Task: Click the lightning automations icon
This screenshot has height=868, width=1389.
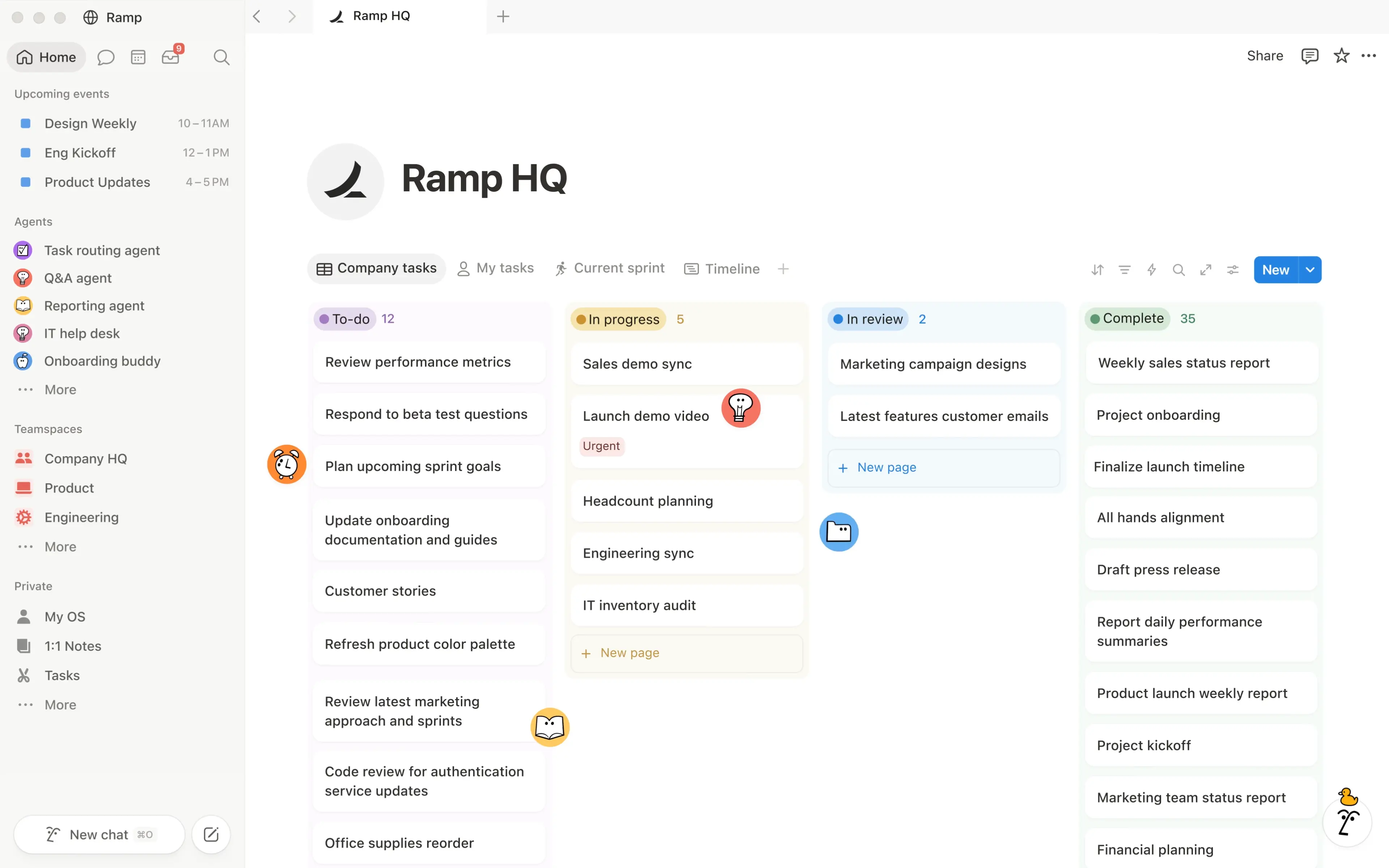Action: (x=1151, y=270)
